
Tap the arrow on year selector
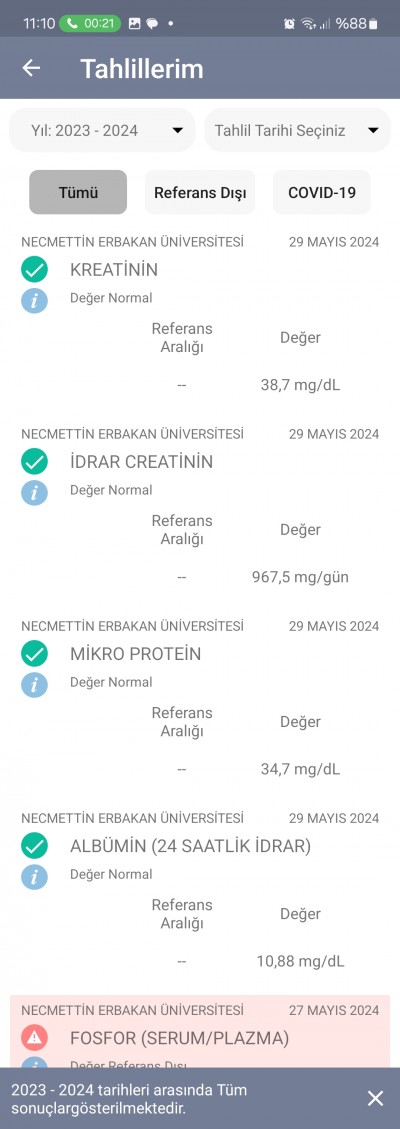pyautogui.click(x=177, y=130)
